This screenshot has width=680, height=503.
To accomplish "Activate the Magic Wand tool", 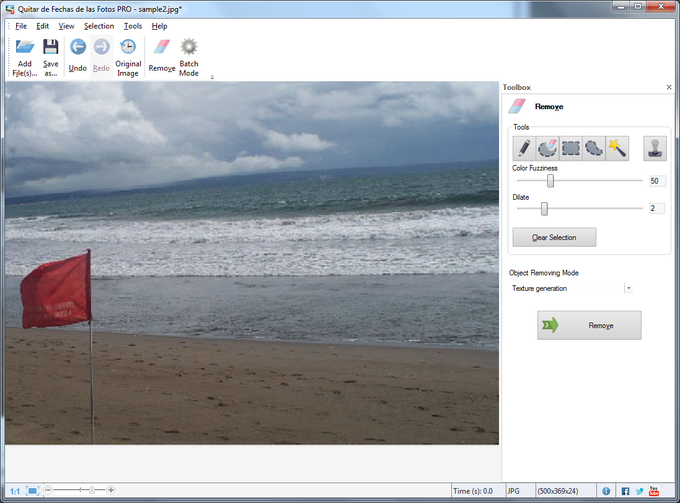I will [617, 148].
